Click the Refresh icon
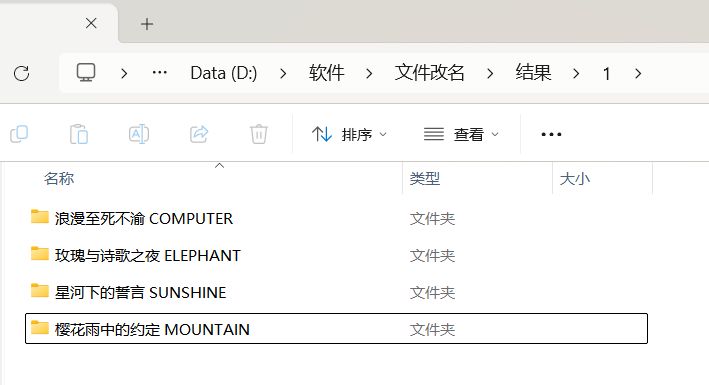The image size is (709, 385). [21, 73]
